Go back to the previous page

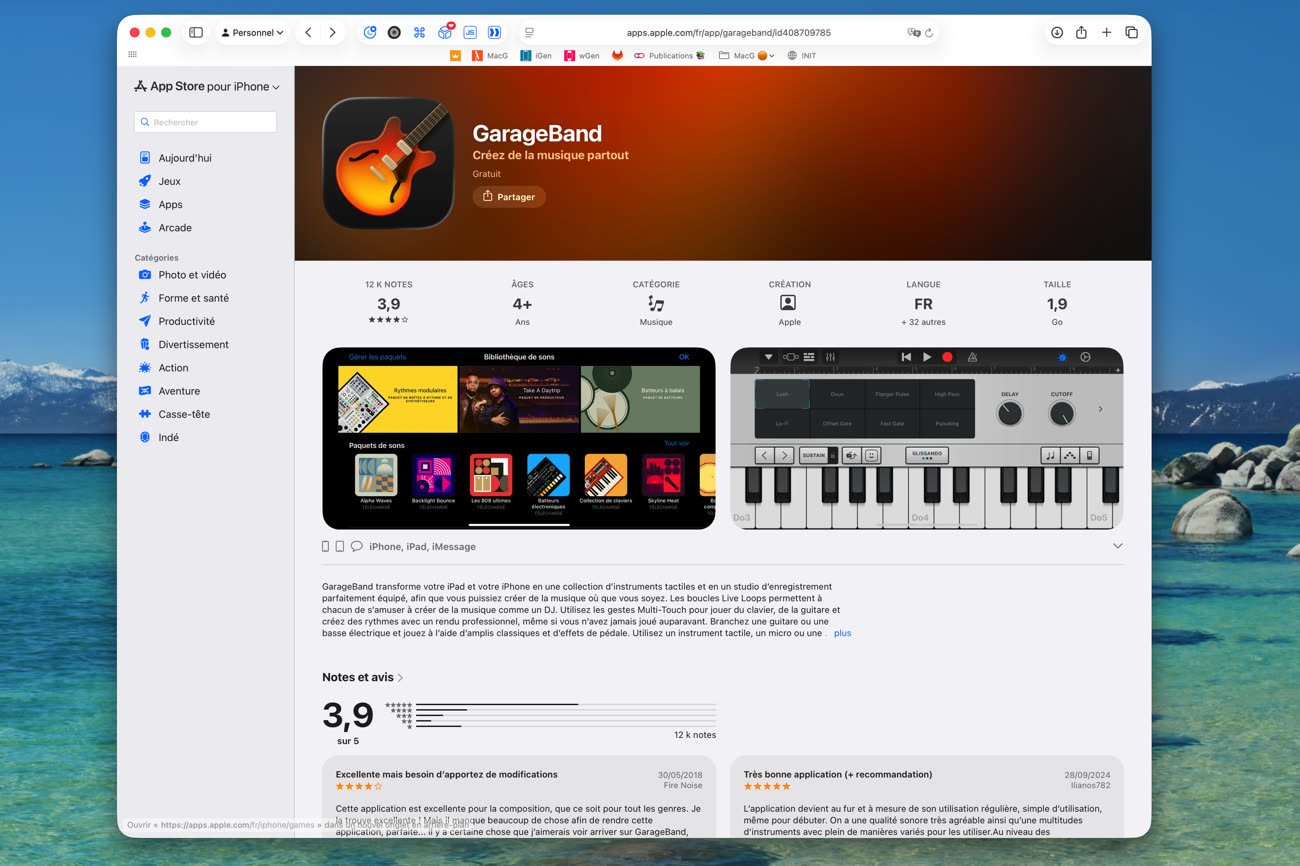coord(308,33)
